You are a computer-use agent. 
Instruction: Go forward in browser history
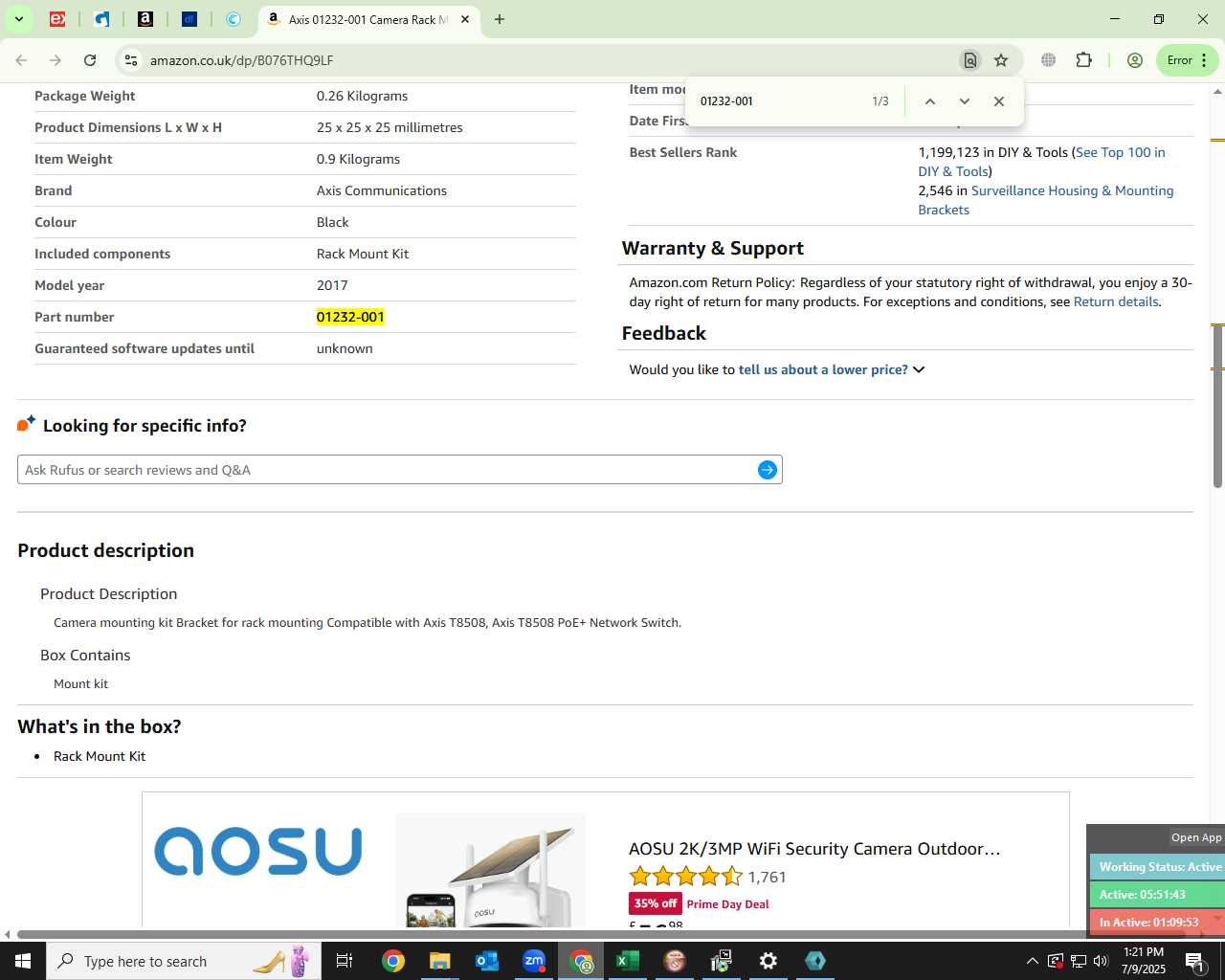tap(56, 60)
